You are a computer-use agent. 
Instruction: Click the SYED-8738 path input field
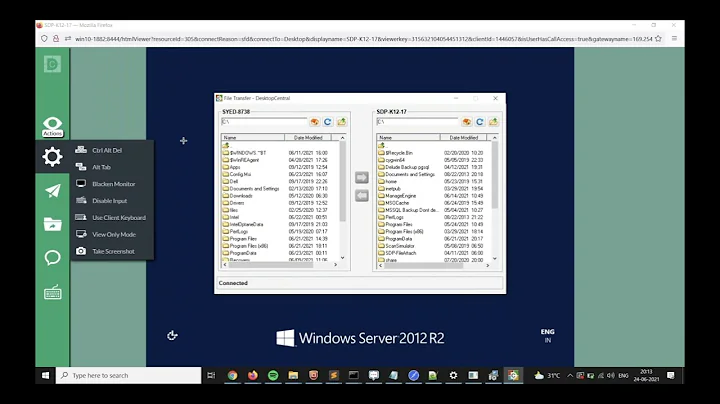(x=264, y=122)
